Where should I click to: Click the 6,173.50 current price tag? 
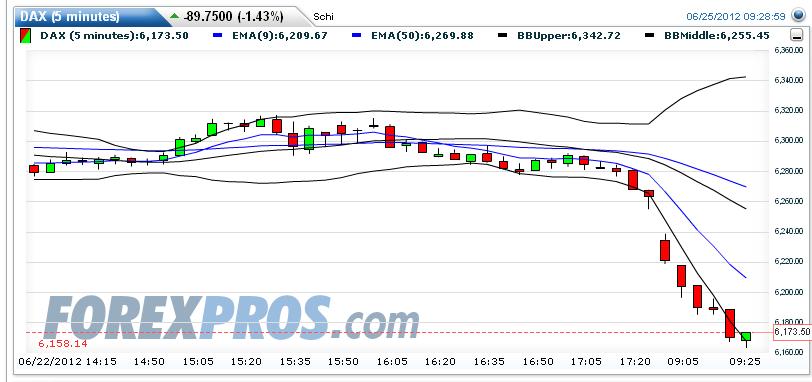point(792,332)
